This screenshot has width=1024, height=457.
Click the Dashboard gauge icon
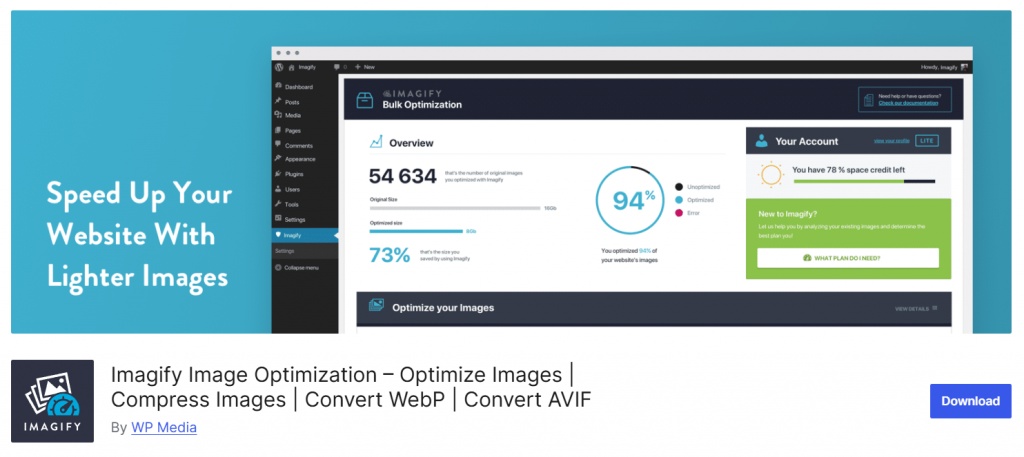click(278, 86)
